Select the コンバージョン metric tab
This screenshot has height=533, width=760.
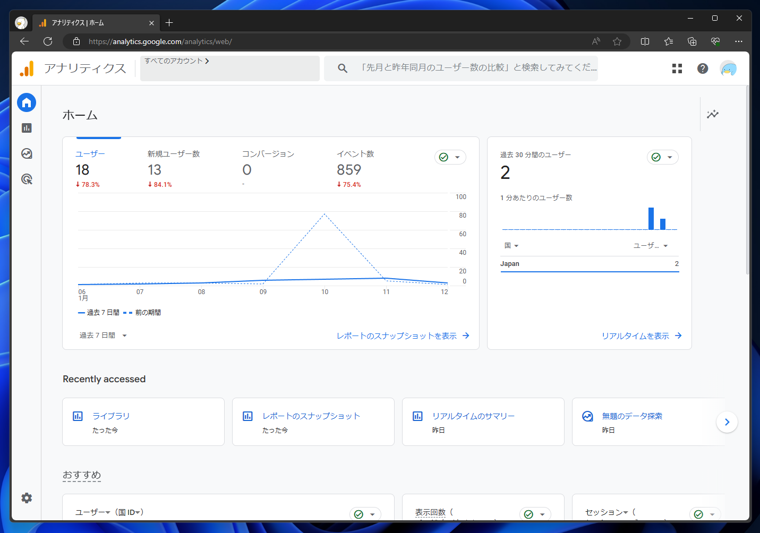click(268, 168)
